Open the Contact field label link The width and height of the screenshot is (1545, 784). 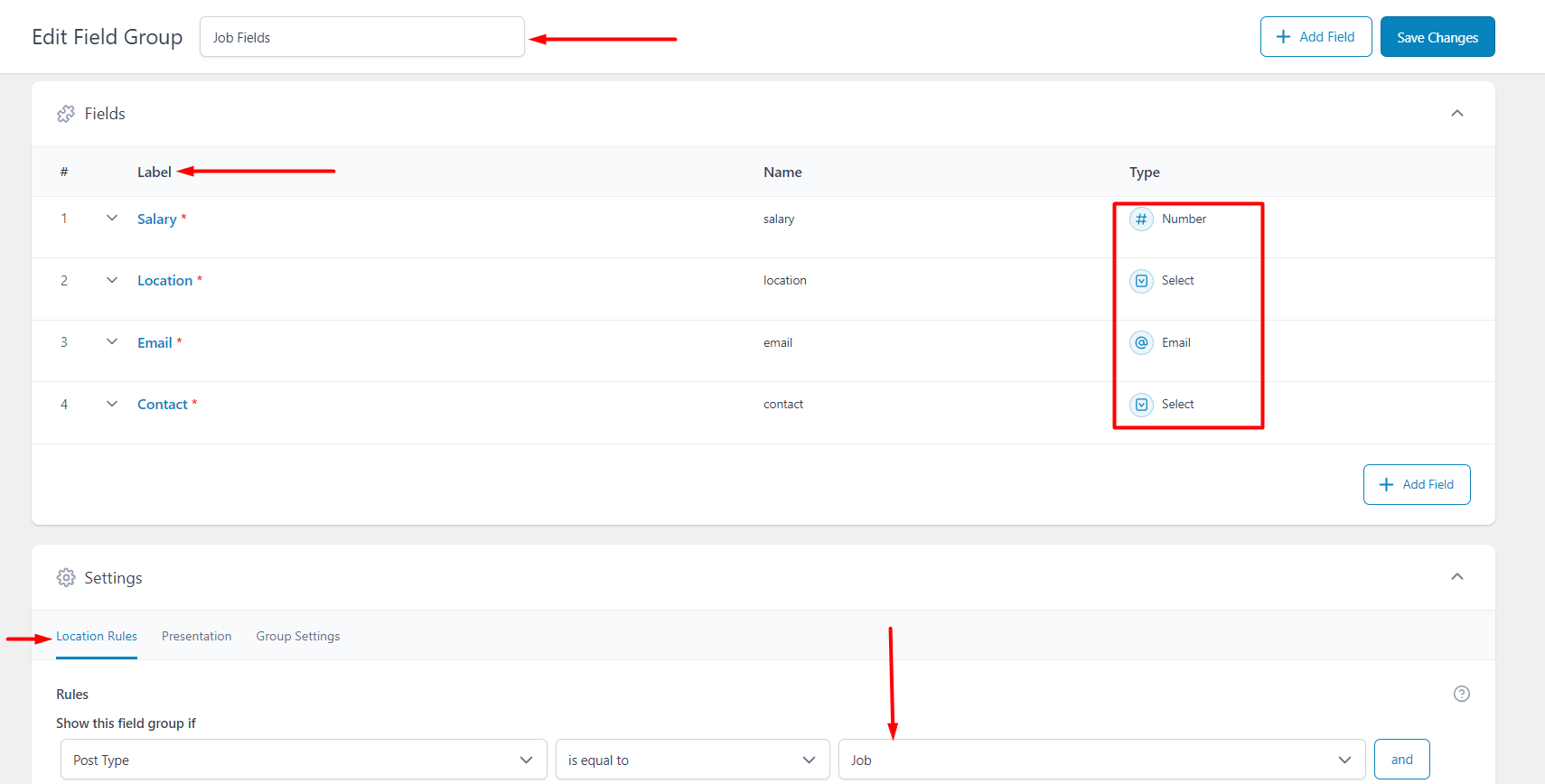163,405
